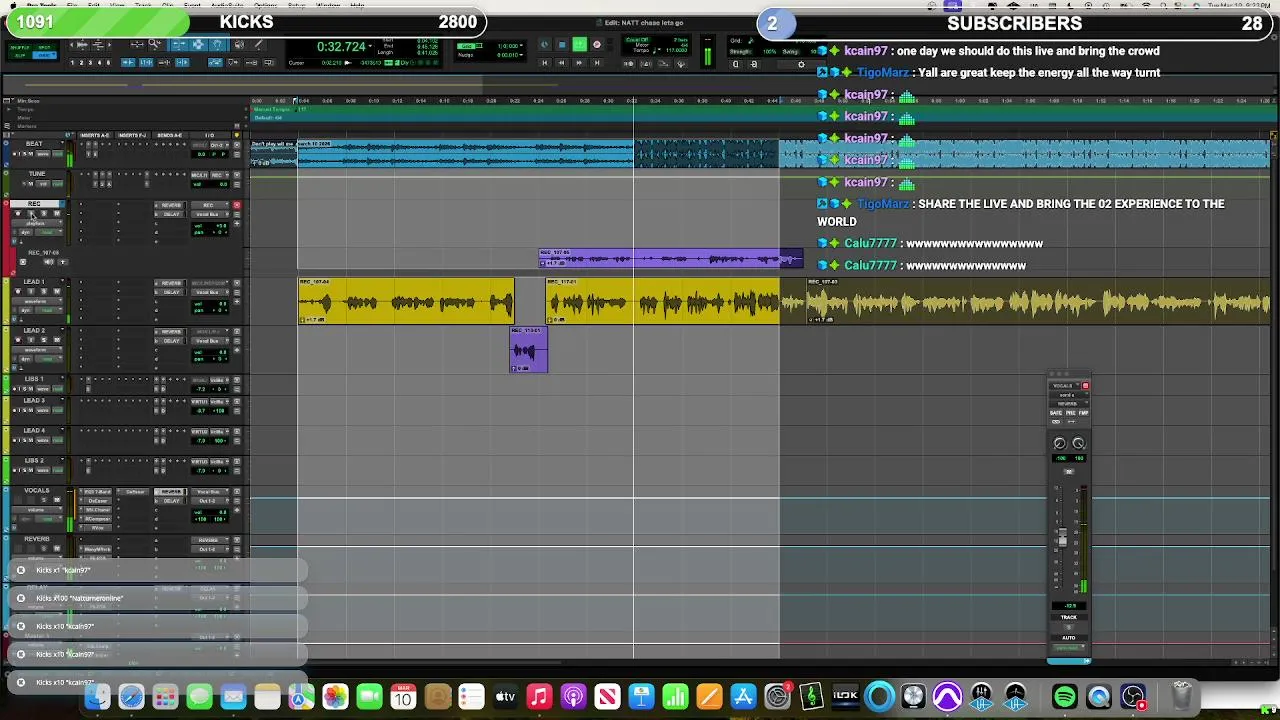Open OBS from the dock

[x=1133, y=696]
